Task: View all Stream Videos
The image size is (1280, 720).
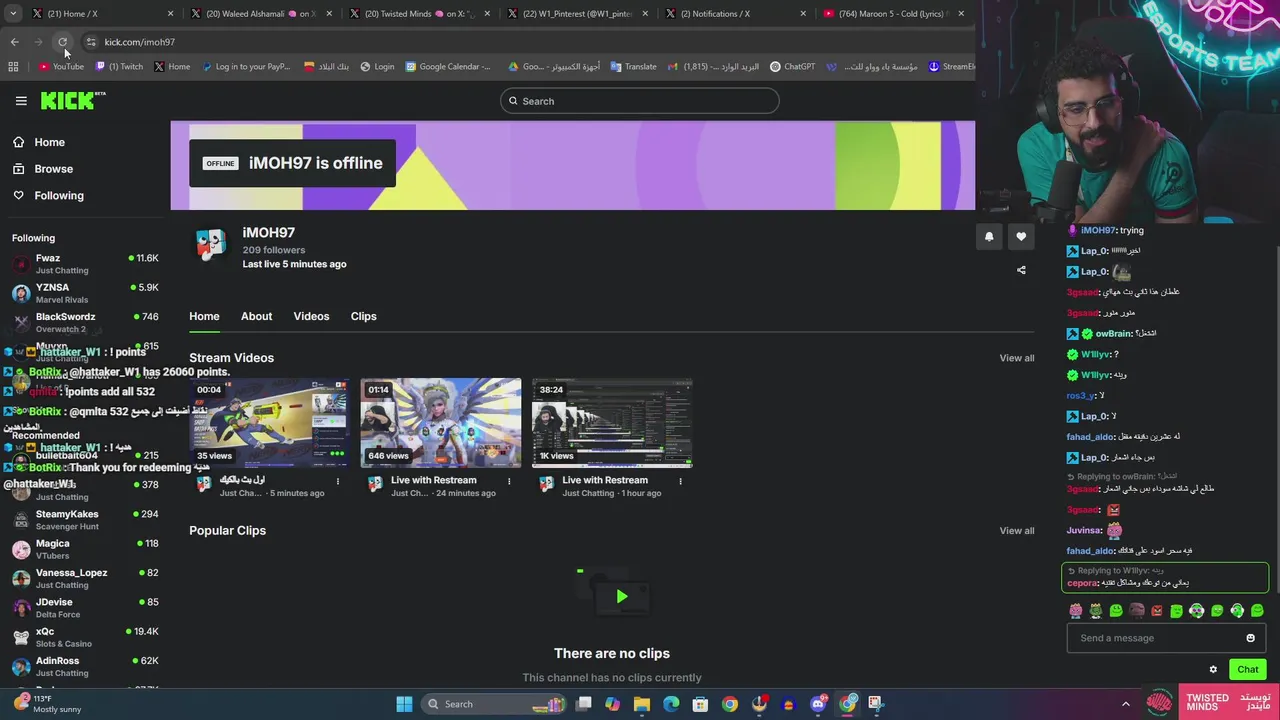Action: pos(1017,358)
